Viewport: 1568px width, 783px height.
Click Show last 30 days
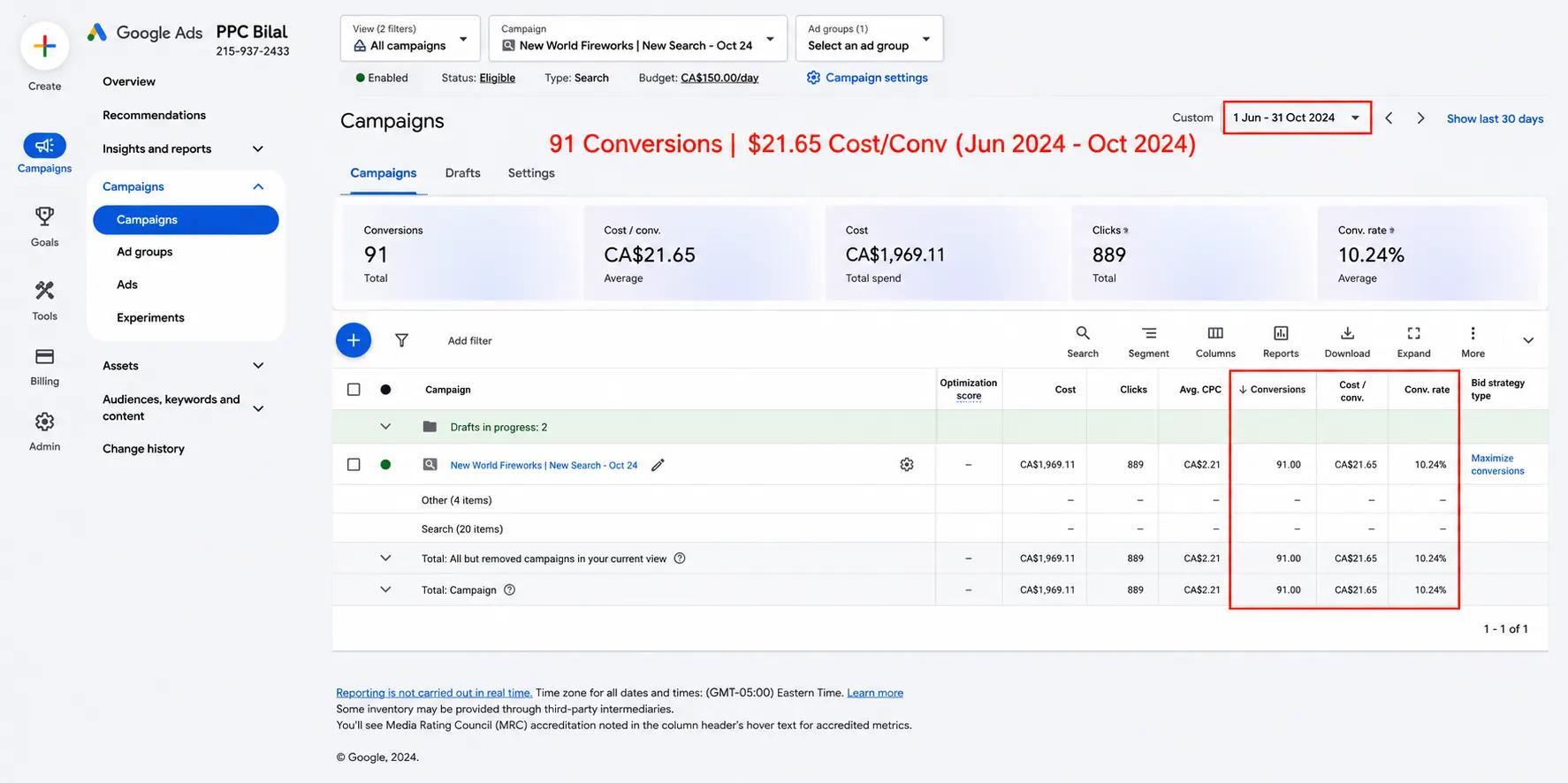tap(1495, 118)
